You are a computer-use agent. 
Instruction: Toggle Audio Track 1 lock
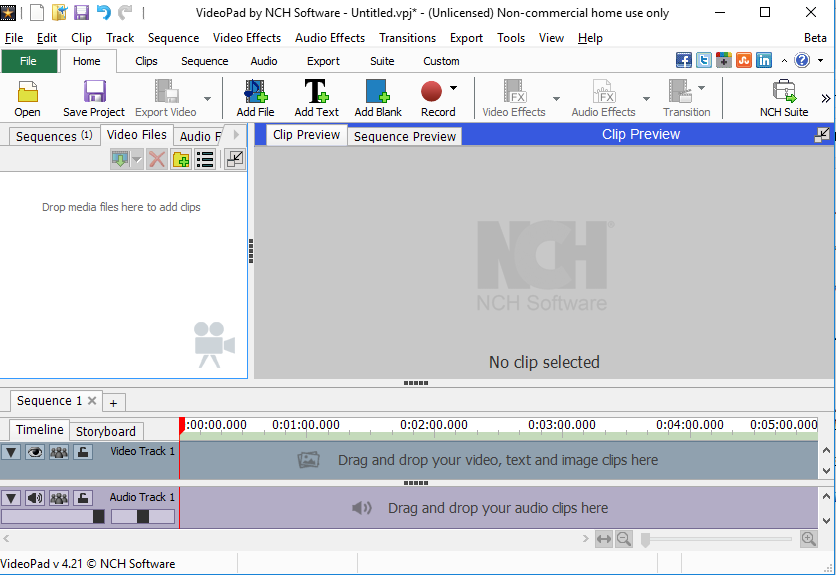(83, 498)
